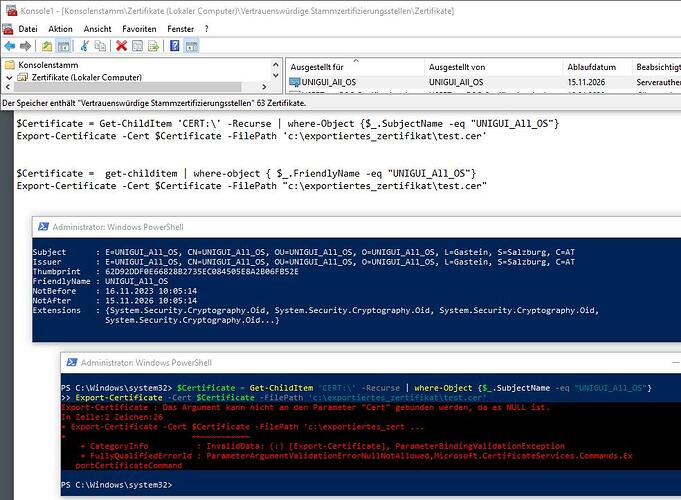The height and width of the screenshot is (500, 681).
Task: Delete certificate with the red X icon
Action: pos(122,46)
